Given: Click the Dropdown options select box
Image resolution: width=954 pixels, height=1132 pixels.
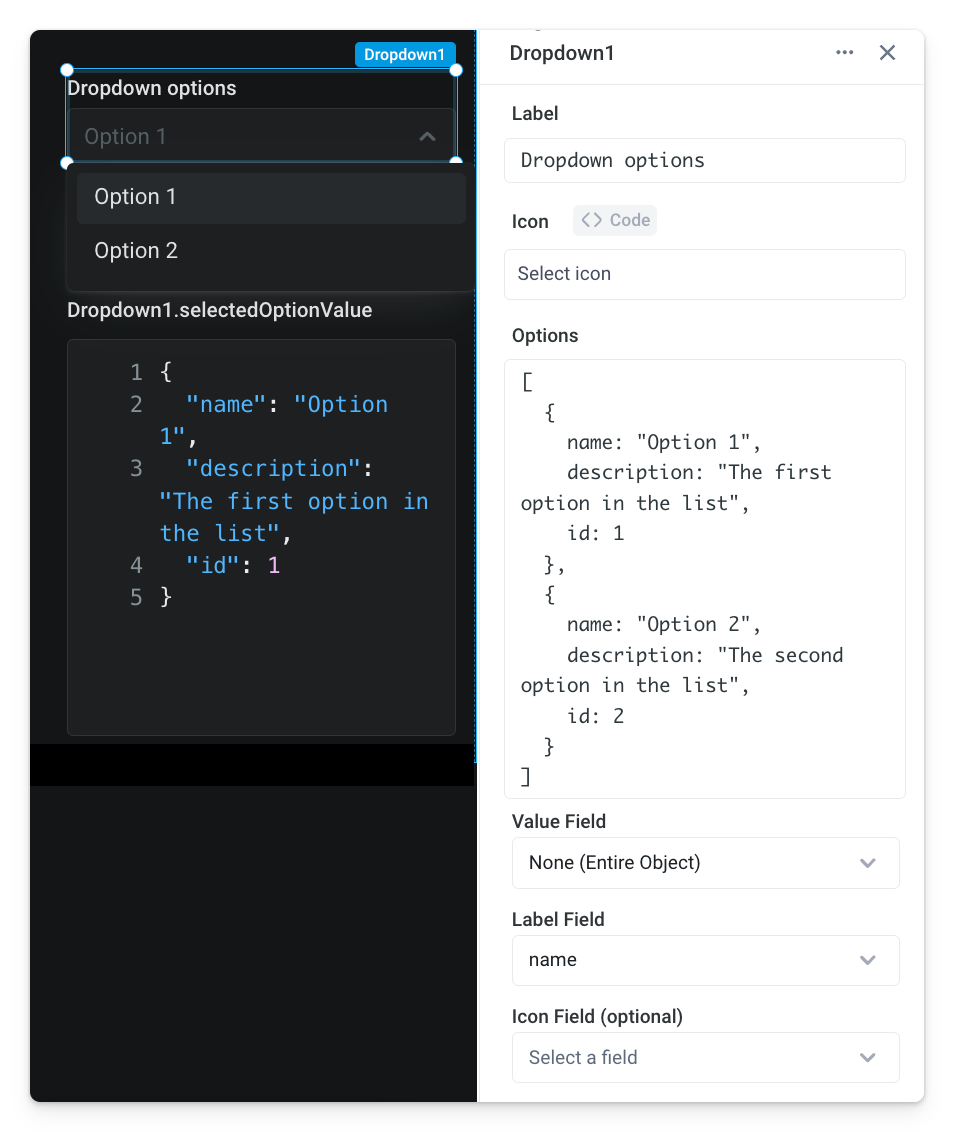Looking at the screenshot, I should [x=240, y=137].
